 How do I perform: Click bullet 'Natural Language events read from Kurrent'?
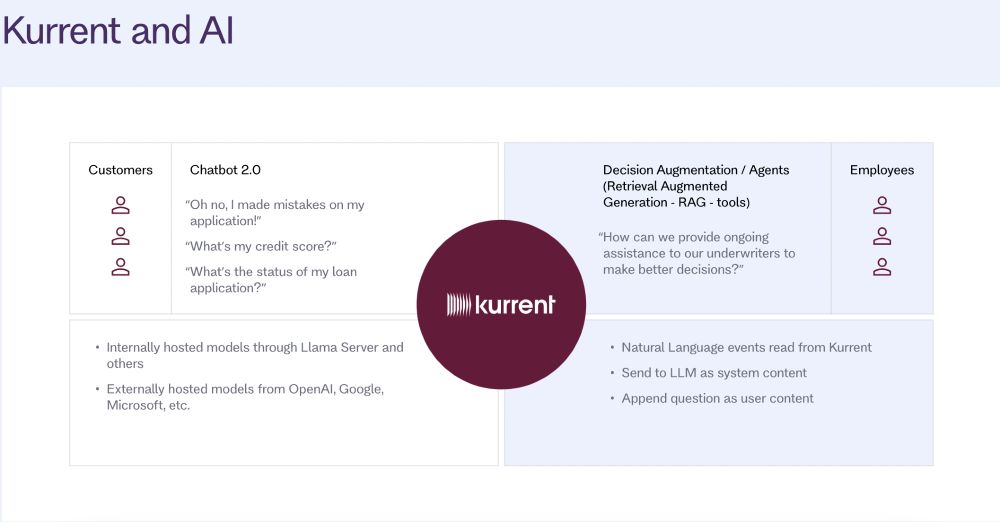pos(741,347)
